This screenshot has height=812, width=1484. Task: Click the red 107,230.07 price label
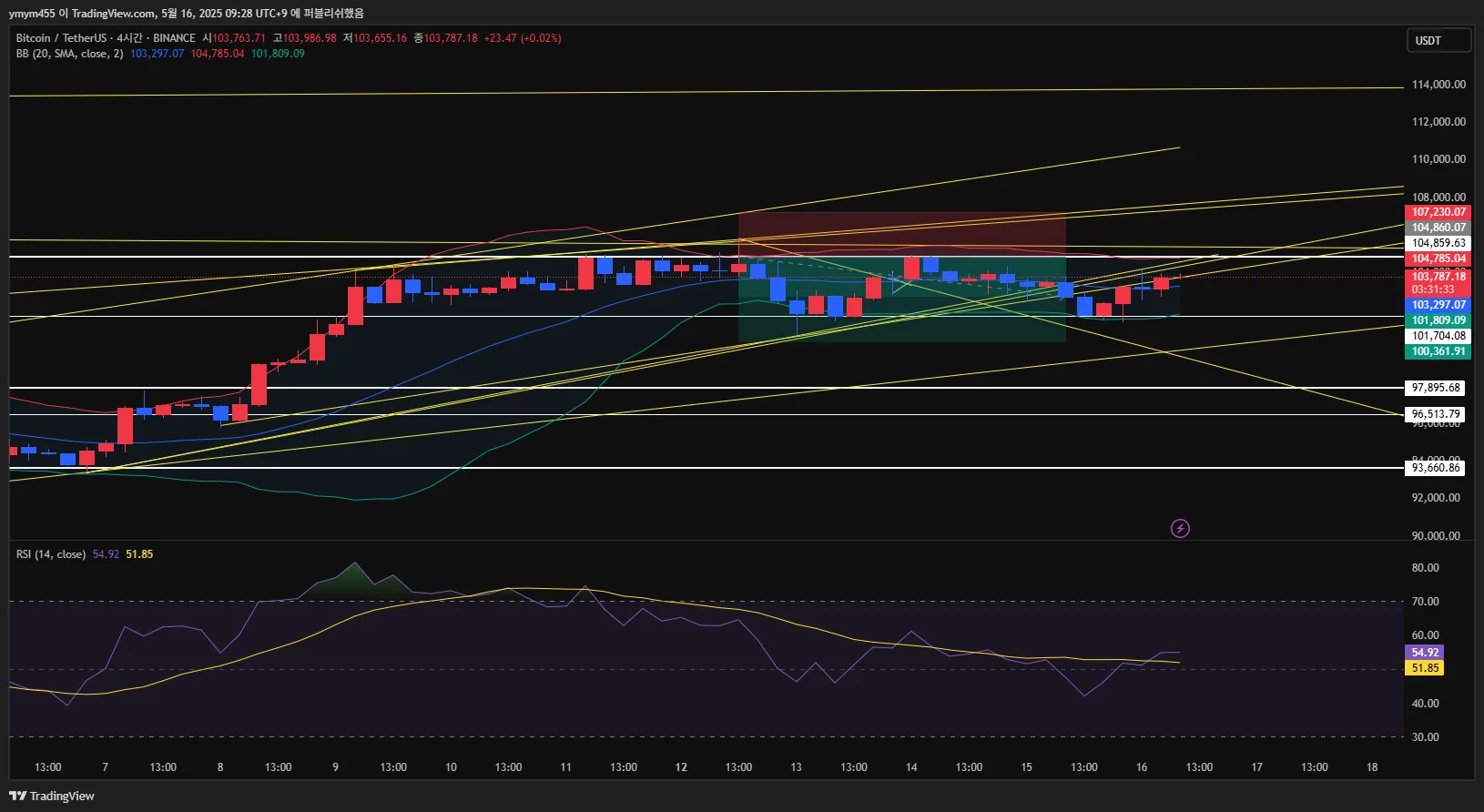coord(1438,212)
